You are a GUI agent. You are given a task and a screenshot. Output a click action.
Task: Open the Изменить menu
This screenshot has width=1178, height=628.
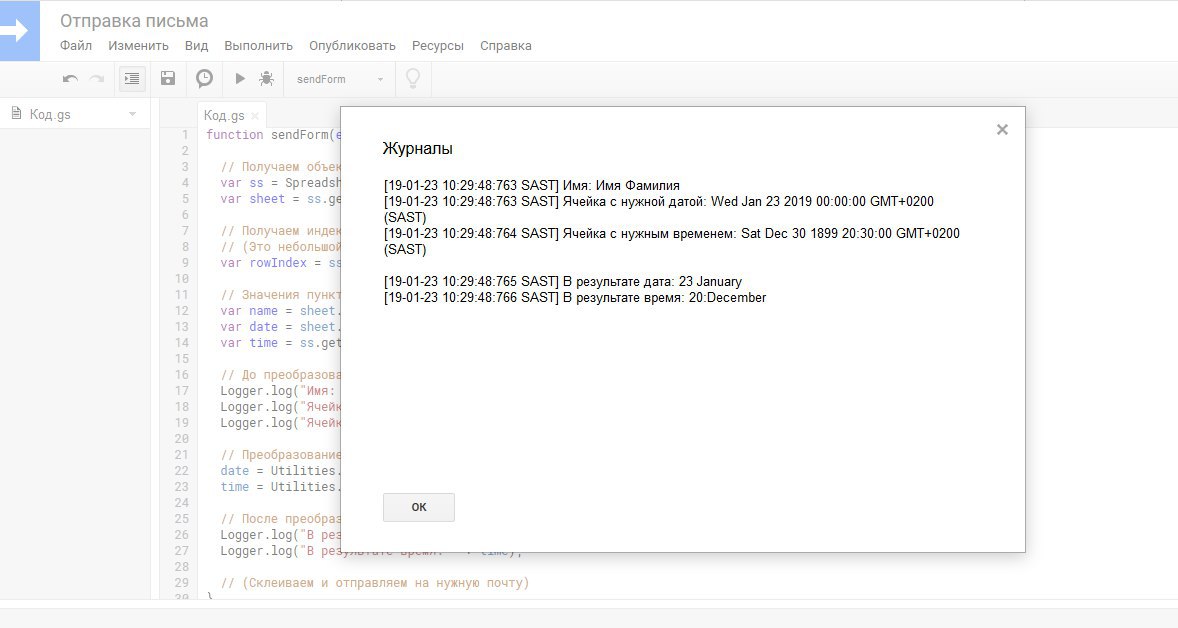pyautogui.click(x=138, y=46)
